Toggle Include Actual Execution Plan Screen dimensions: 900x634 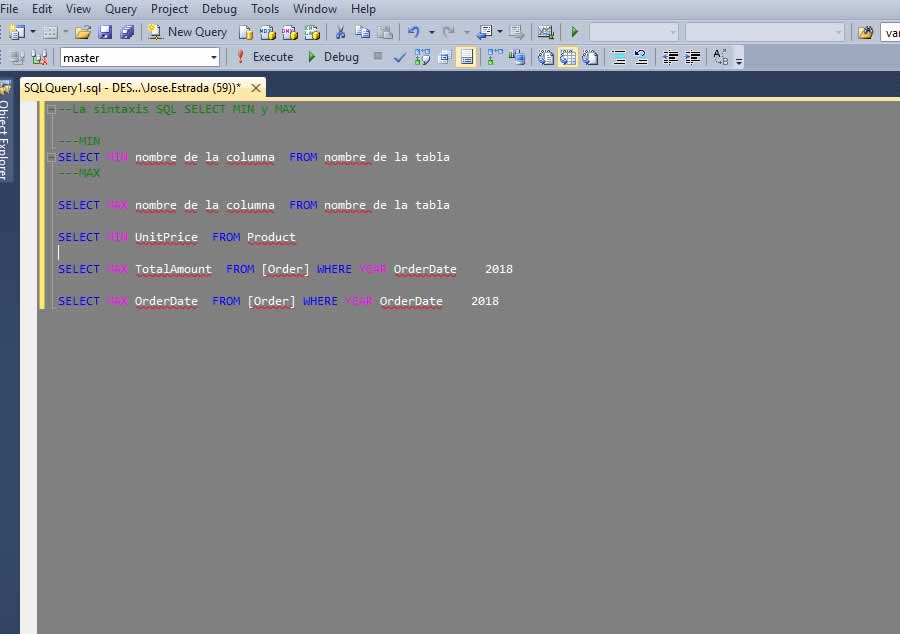coord(491,57)
